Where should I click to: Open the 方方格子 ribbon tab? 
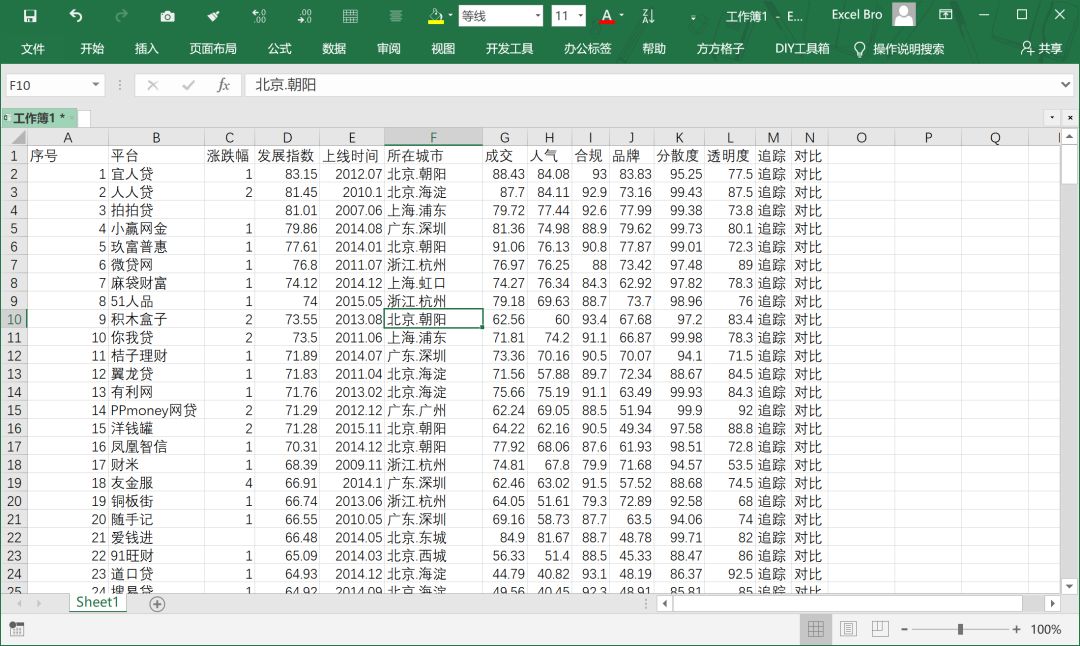[x=720, y=49]
